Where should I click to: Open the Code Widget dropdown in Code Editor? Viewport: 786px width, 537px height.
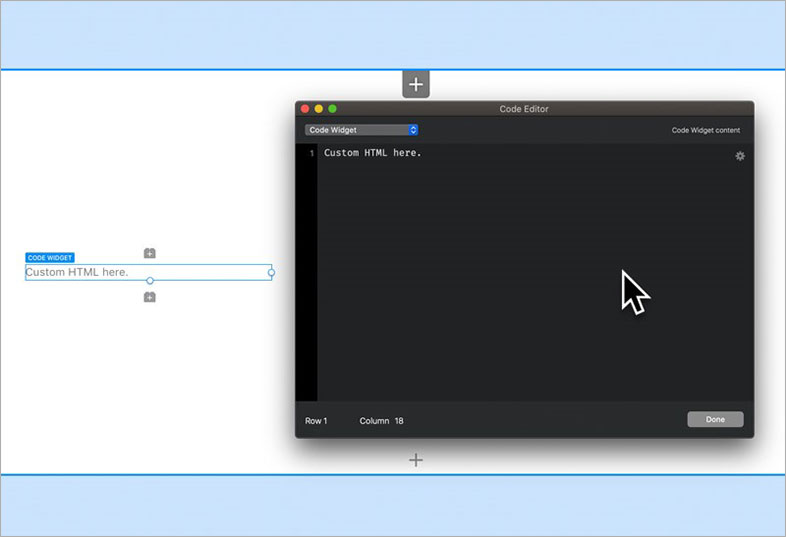pos(361,130)
